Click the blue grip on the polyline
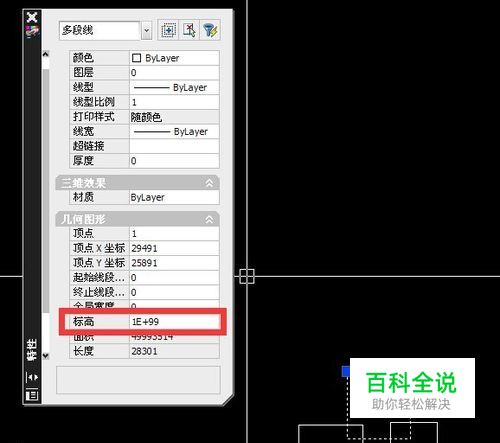 [346, 371]
